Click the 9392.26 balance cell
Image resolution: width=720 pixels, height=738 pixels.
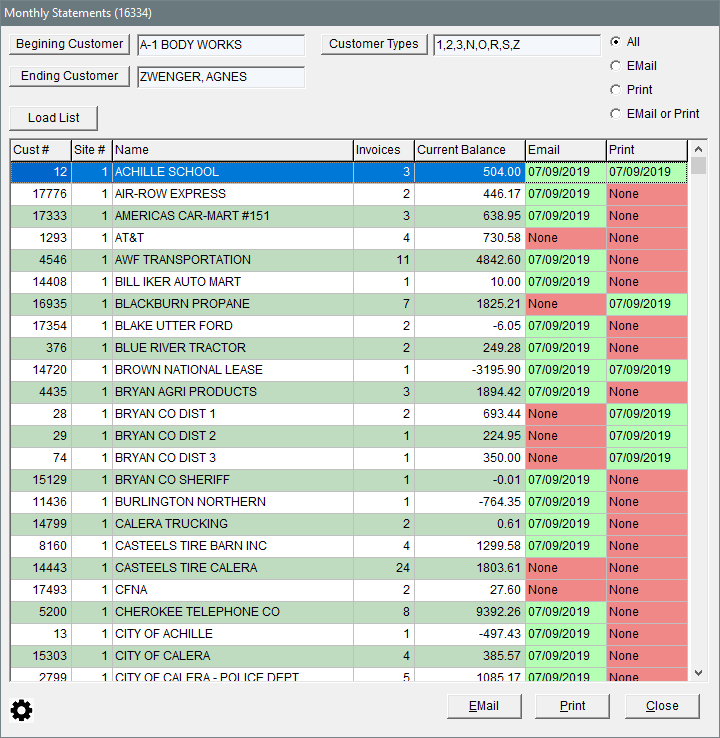tap(470, 612)
